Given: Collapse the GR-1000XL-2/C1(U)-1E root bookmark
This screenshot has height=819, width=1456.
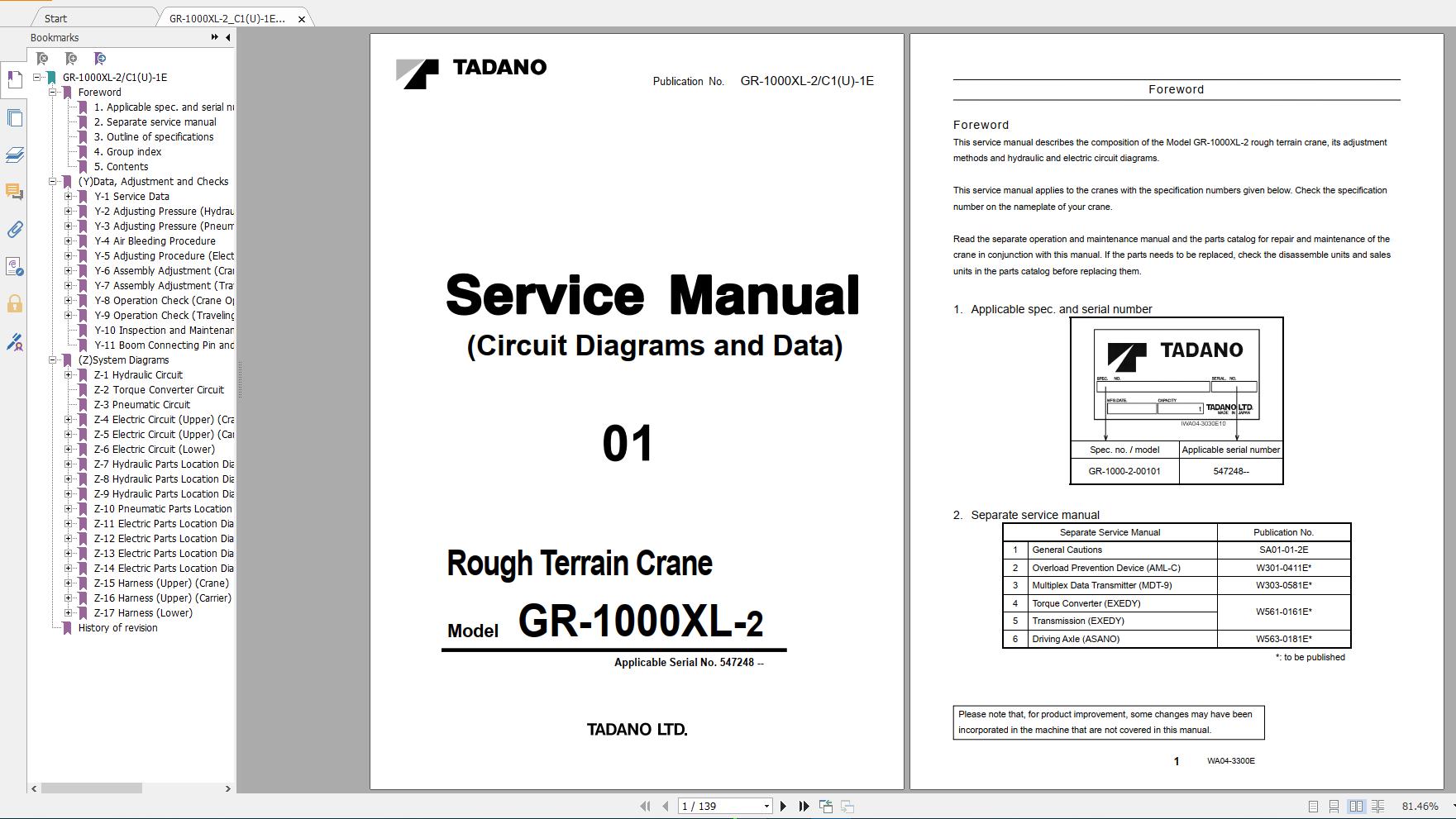Looking at the screenshot, I should pos(37,78).
